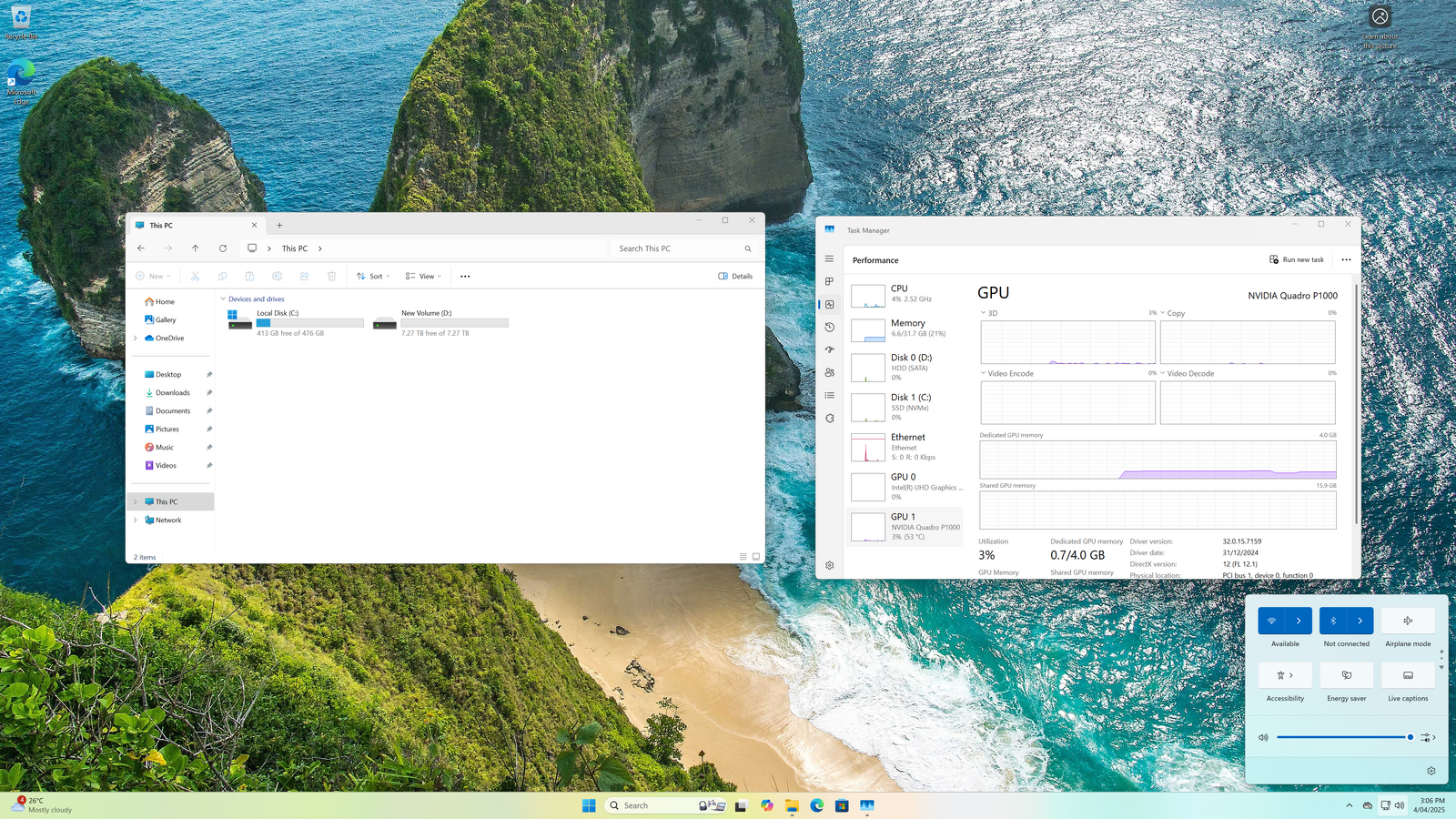Open the Sort dropdown in File Explorer
Viewport: 1456px width, 819px height.
point(373,277)
